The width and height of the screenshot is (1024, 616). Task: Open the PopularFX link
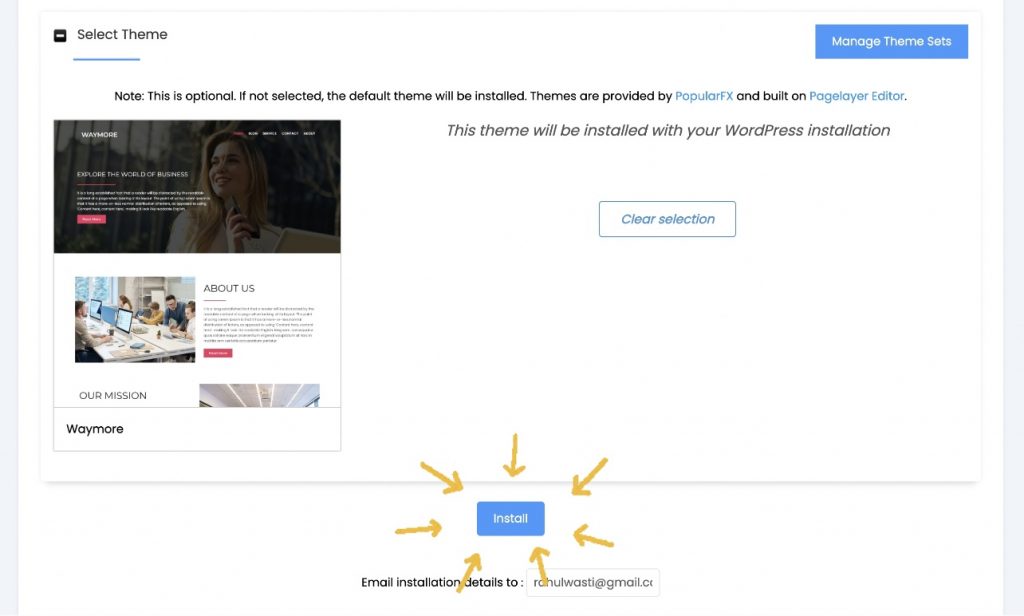(x=704, y=96)
